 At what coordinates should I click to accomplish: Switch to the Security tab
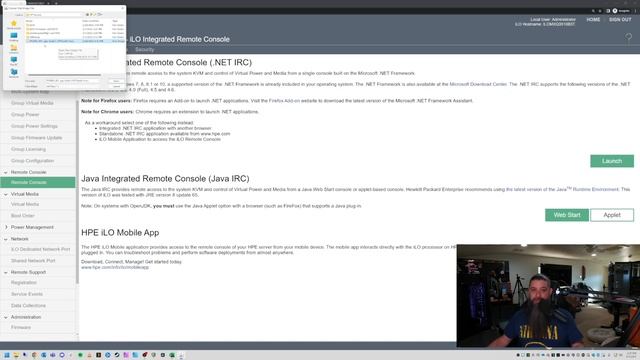(144, 49)
